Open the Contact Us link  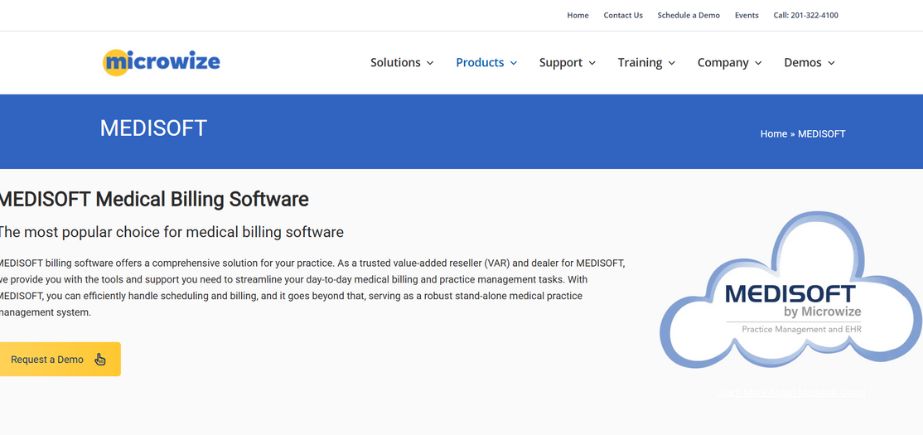coord(623,15)
